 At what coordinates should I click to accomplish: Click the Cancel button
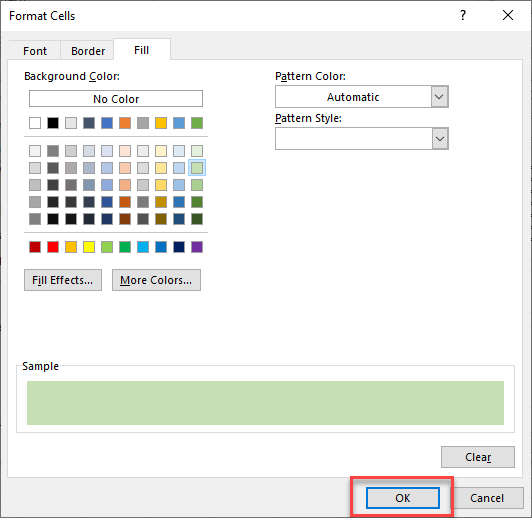tap(487, 498)
